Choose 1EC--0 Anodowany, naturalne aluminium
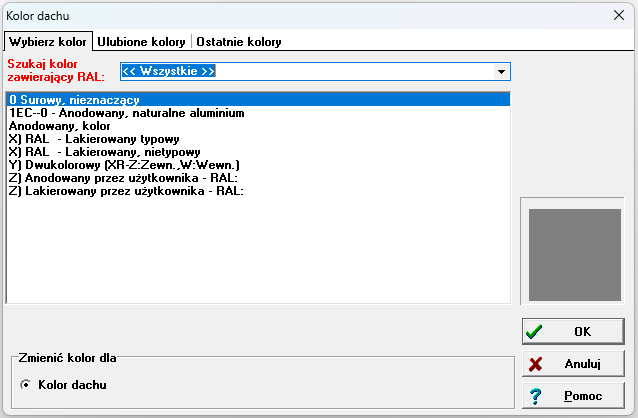 [127, 113]
